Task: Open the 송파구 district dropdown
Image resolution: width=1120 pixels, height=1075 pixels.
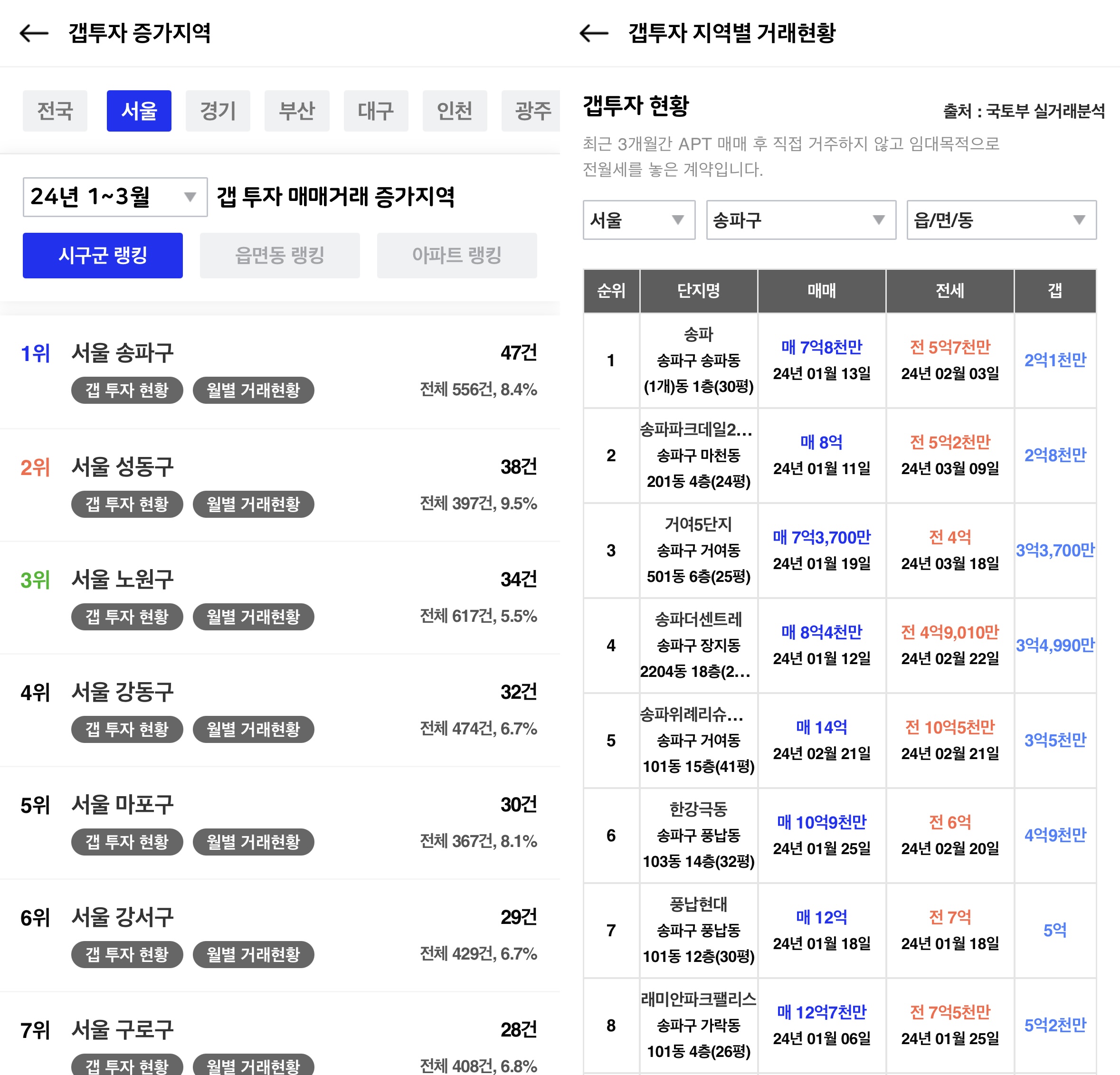Action: click(800, 220)
